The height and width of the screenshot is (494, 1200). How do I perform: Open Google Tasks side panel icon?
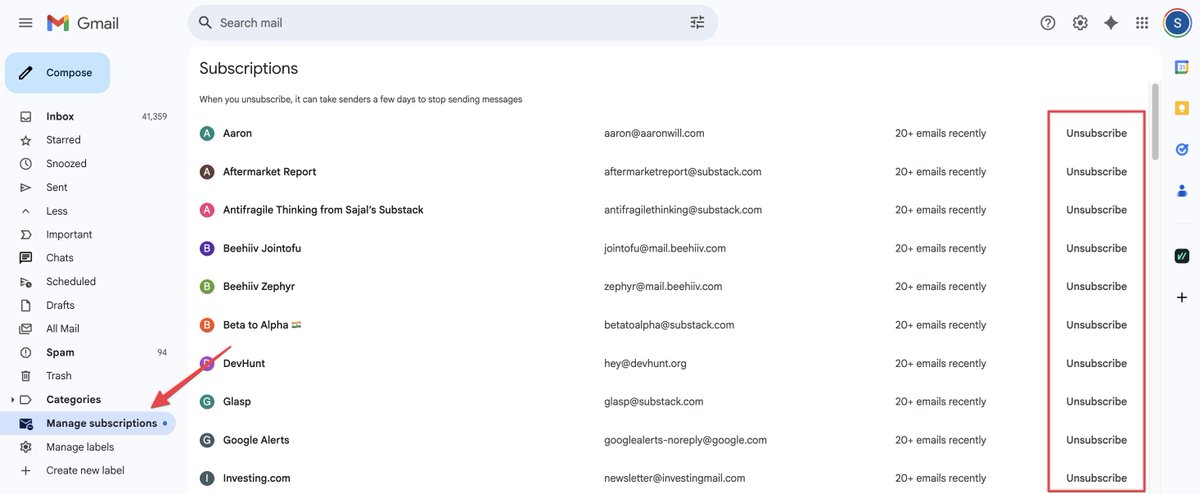1182,149
